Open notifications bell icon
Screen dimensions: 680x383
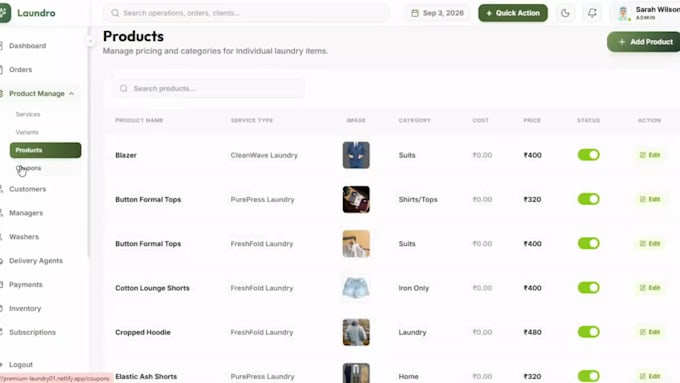[592, 13]
